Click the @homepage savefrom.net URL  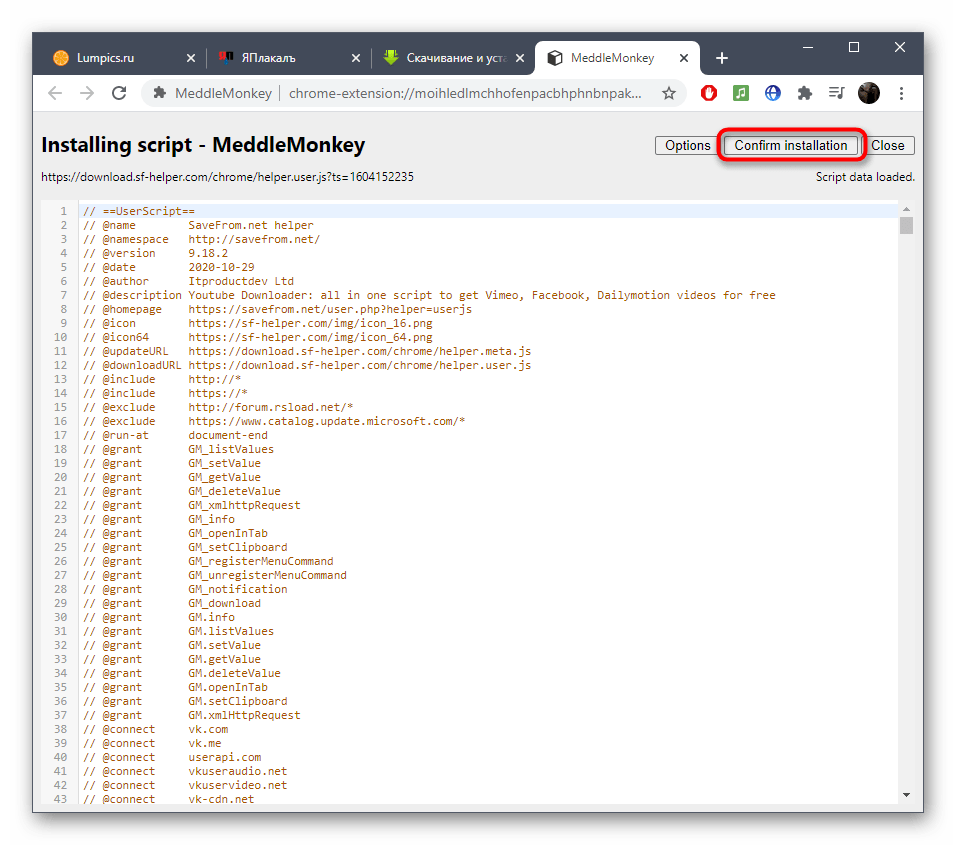pyautogui.click(x=330, y=309)
